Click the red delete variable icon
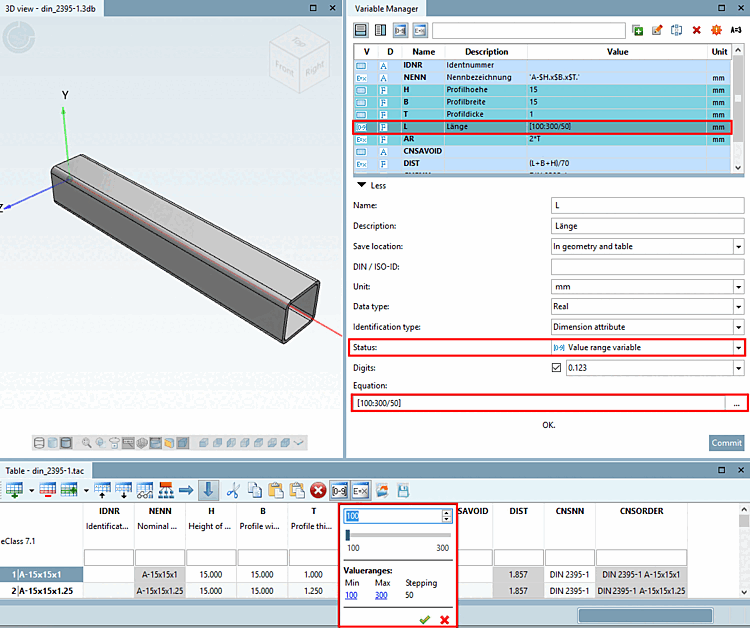750x628 pixels. pos(697,31)
